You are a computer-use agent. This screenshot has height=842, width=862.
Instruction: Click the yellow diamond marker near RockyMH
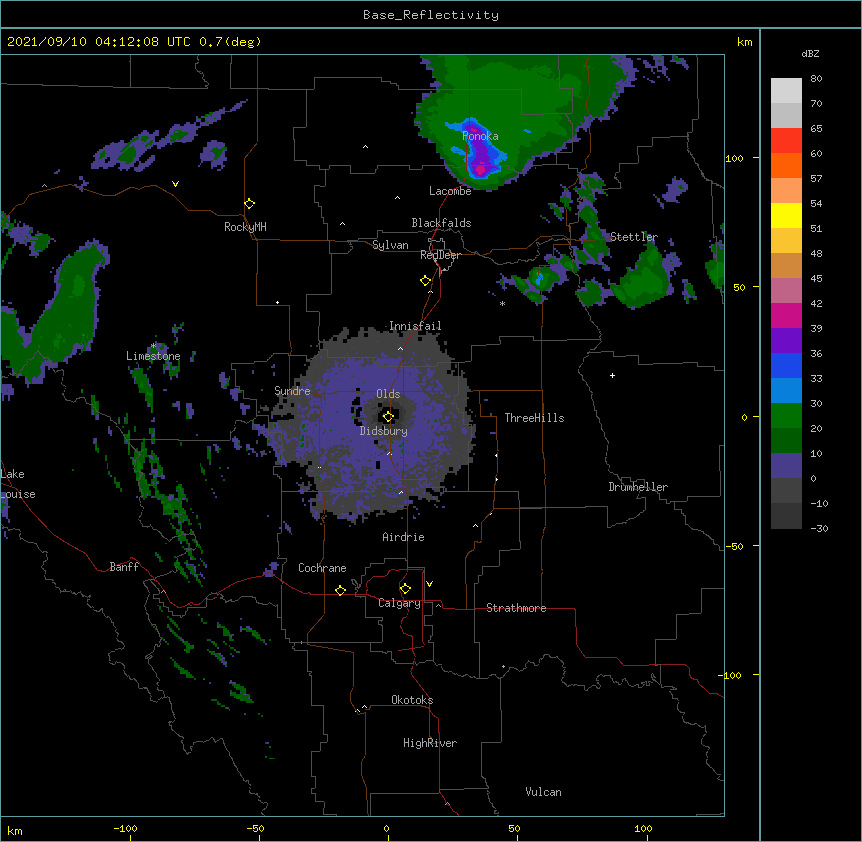pos(250,203)
